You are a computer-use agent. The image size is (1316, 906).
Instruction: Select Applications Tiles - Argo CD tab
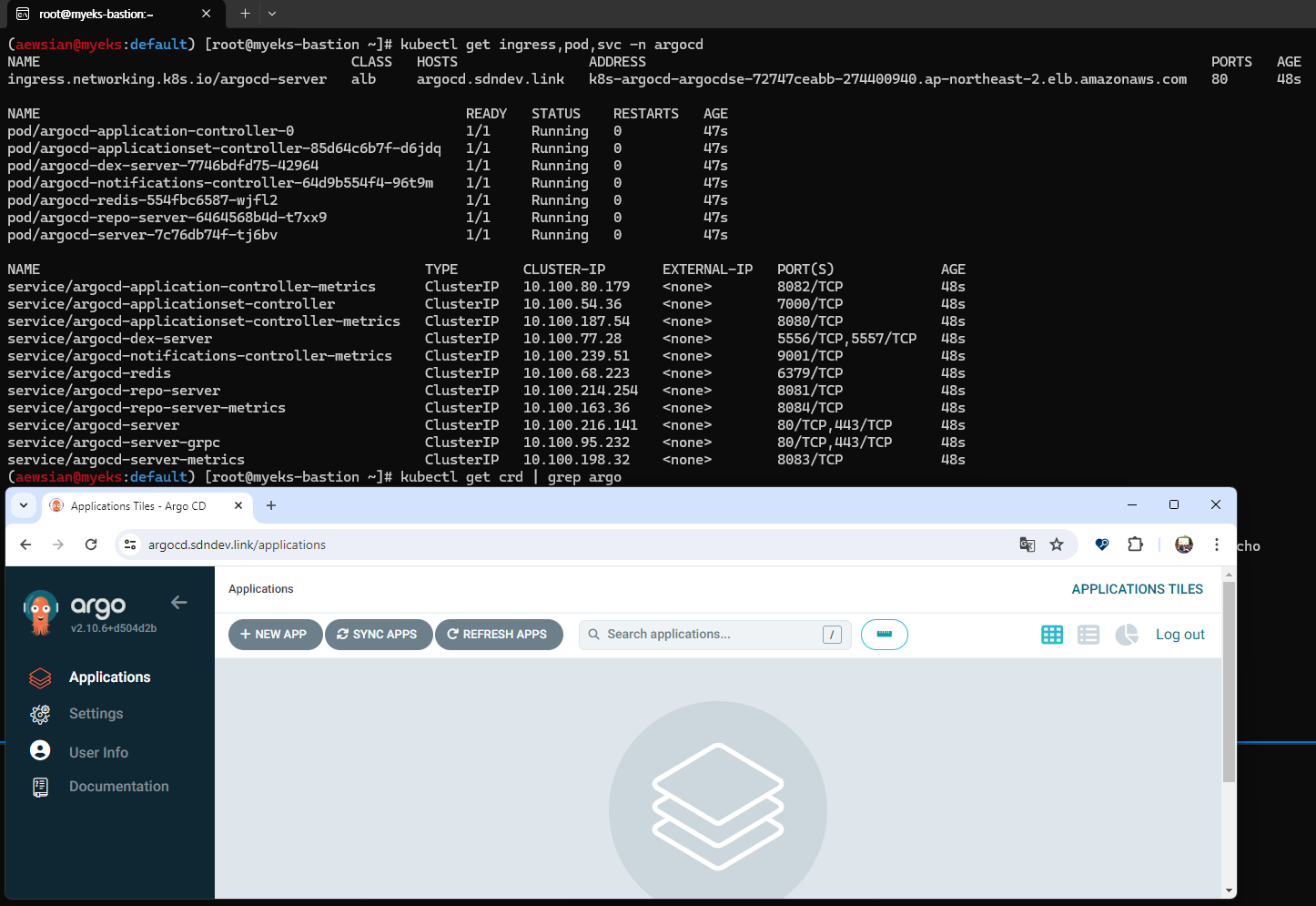[146, 505]
